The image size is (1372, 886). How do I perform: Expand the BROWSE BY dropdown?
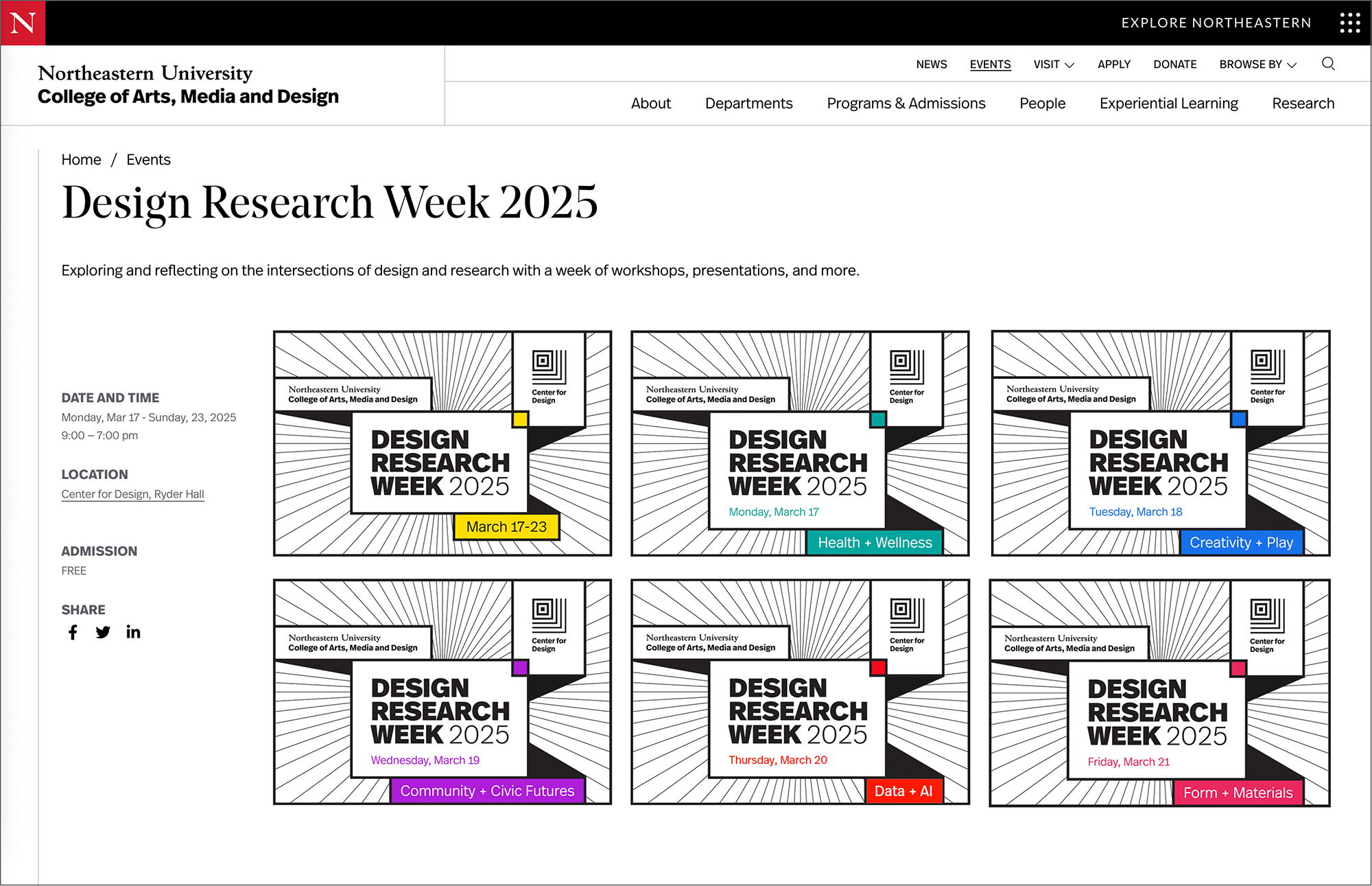click(1257, 64)
